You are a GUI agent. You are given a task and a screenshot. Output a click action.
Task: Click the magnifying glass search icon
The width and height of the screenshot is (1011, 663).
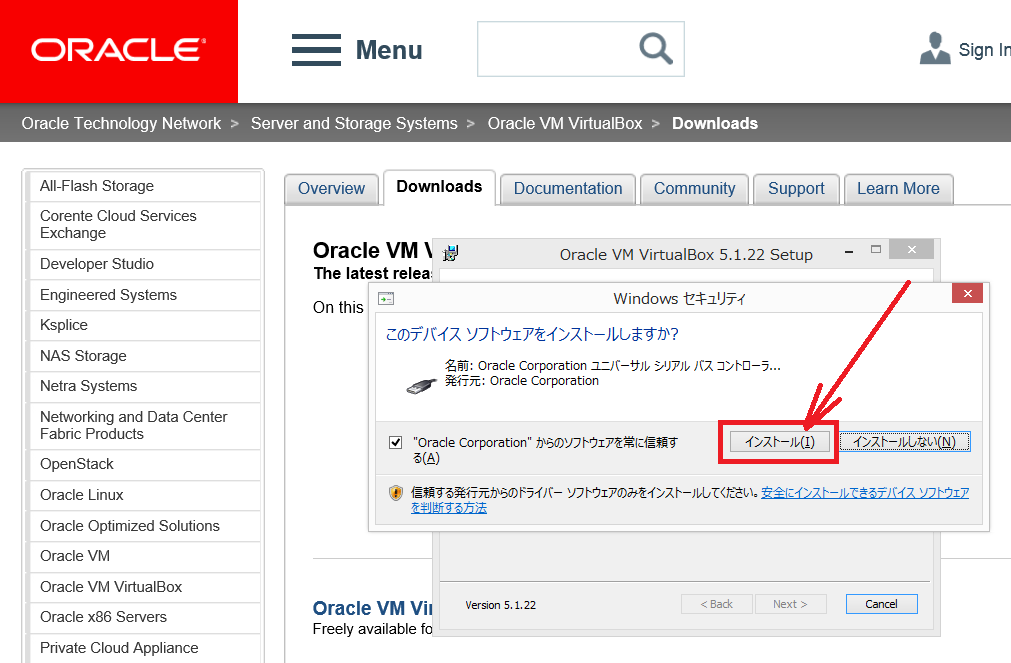656,48
